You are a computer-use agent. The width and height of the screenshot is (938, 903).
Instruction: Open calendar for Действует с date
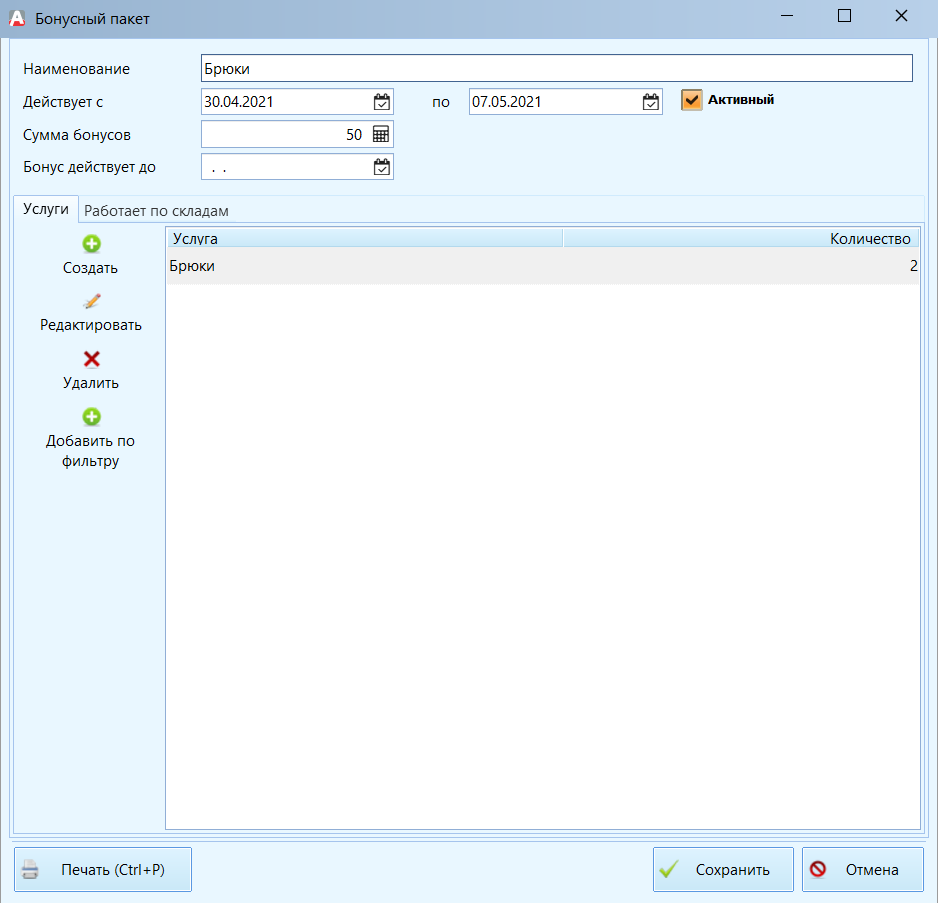coord(382,102)
